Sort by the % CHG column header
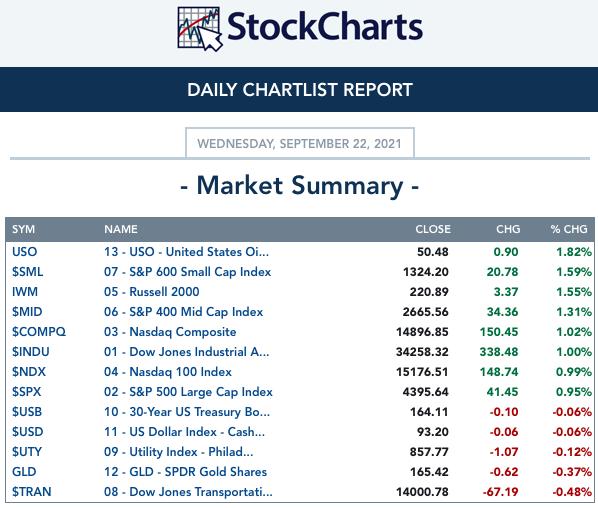 click(569, 229)
